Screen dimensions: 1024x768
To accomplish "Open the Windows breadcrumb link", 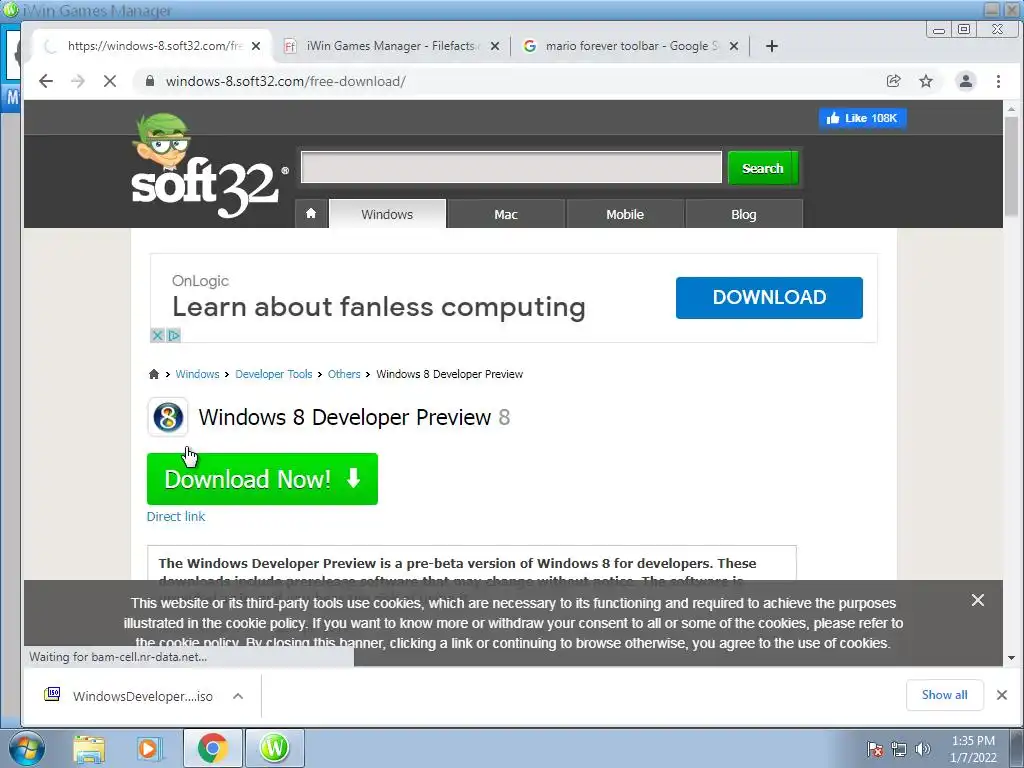I will [197, 374].
